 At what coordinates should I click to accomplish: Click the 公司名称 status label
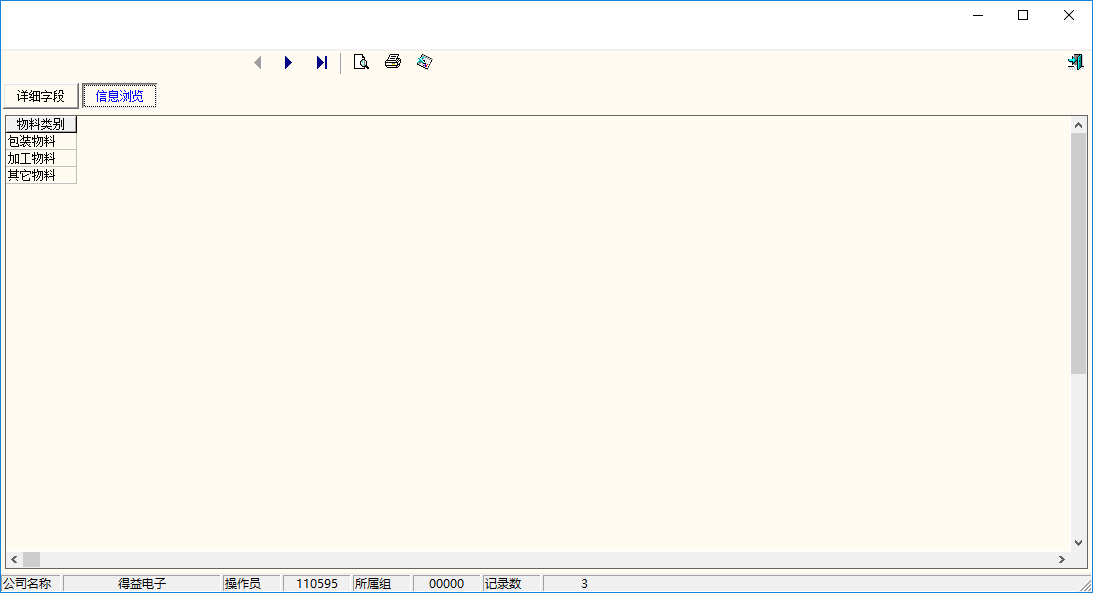click(x=28, y=584)
